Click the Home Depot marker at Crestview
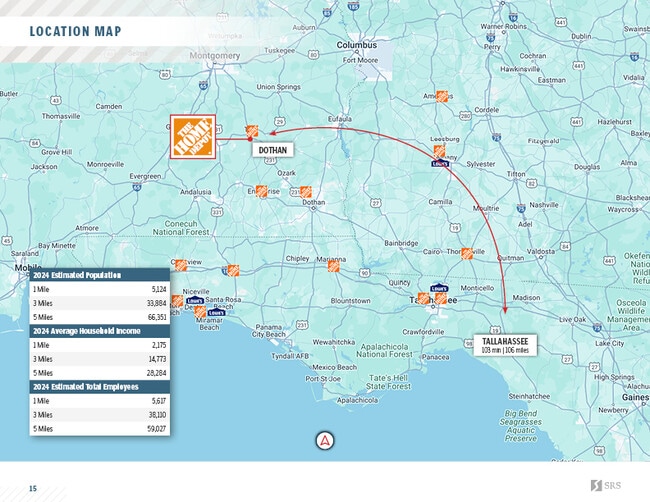This screenshot has width=650, height=502. 180,265
